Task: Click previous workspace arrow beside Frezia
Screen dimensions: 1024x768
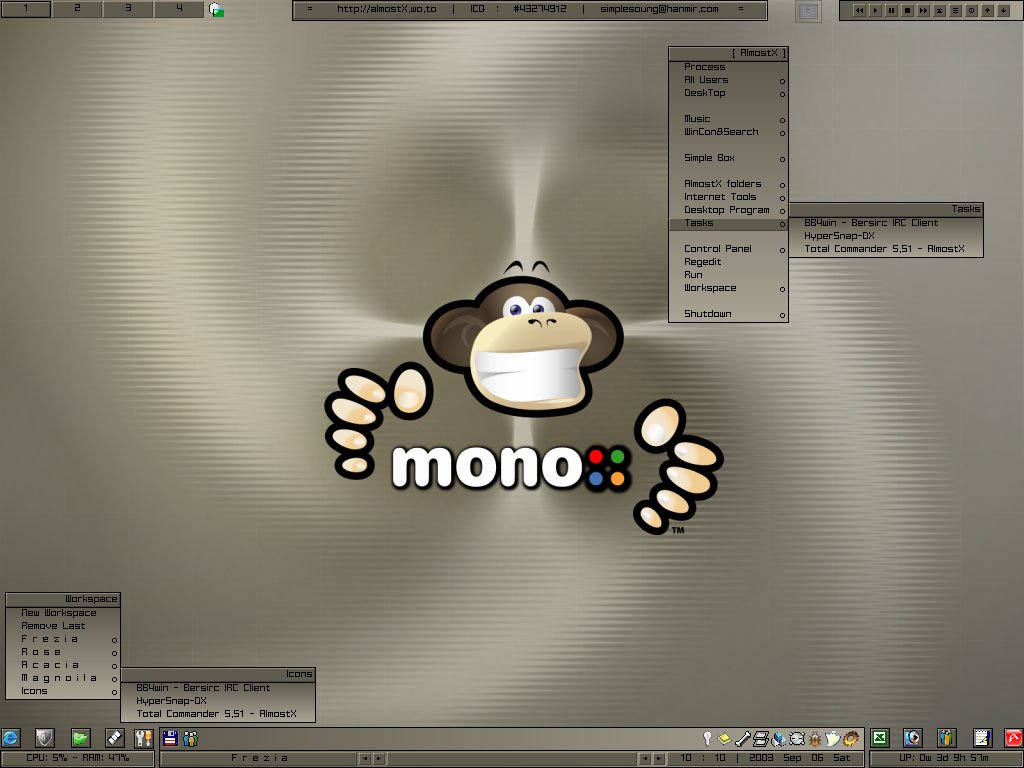Action: (x=364, y=759)
